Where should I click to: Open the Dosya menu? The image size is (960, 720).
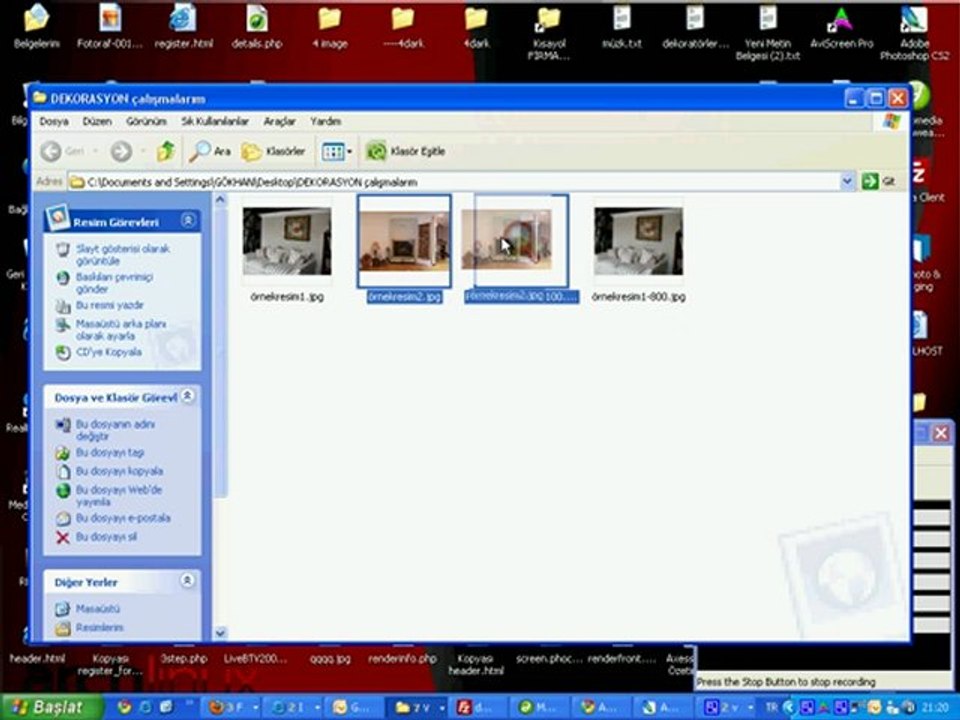tap(54, 121)
